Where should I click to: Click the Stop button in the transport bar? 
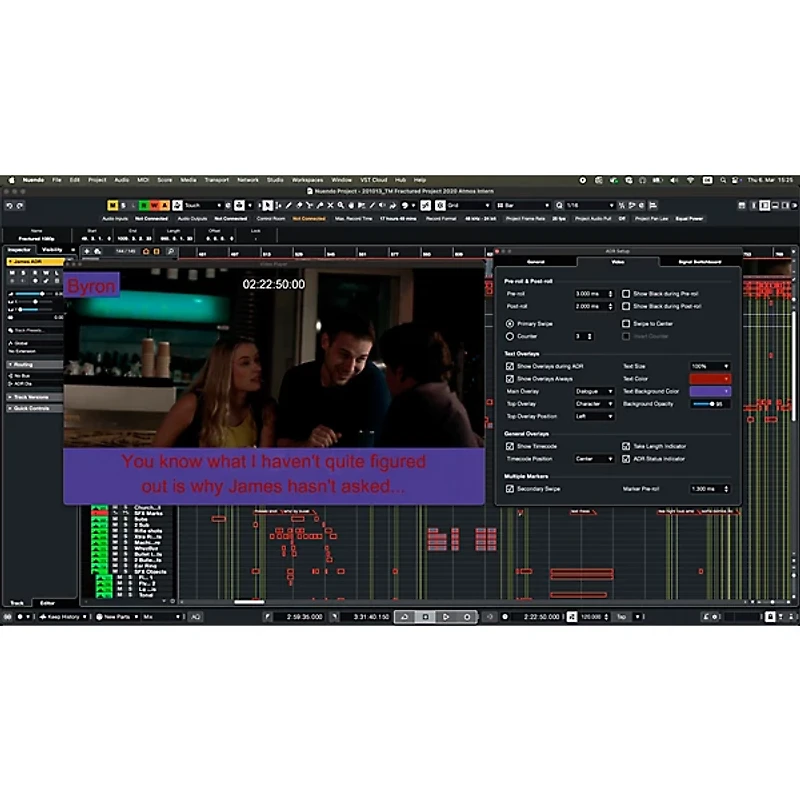click(425, 617)
